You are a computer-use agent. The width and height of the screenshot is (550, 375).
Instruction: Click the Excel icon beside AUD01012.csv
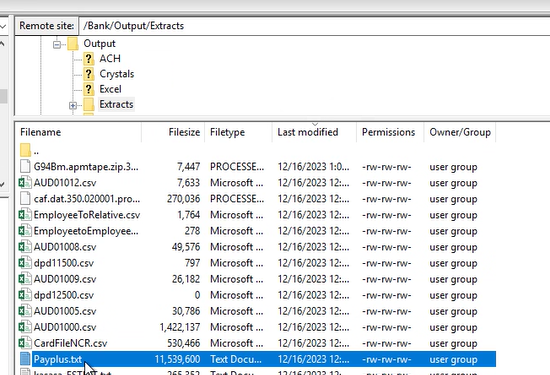click(x=25, y=183)
